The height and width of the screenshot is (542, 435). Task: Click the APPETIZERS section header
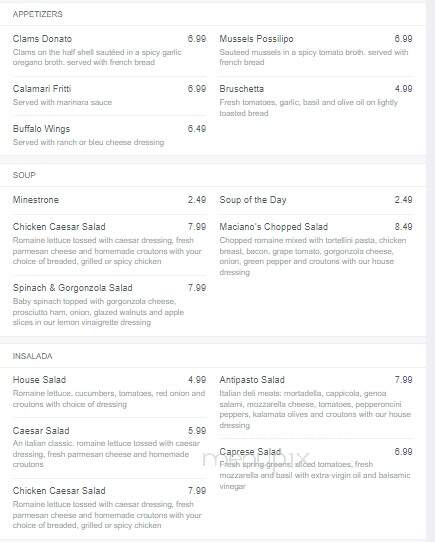click(x=38, y=14)
